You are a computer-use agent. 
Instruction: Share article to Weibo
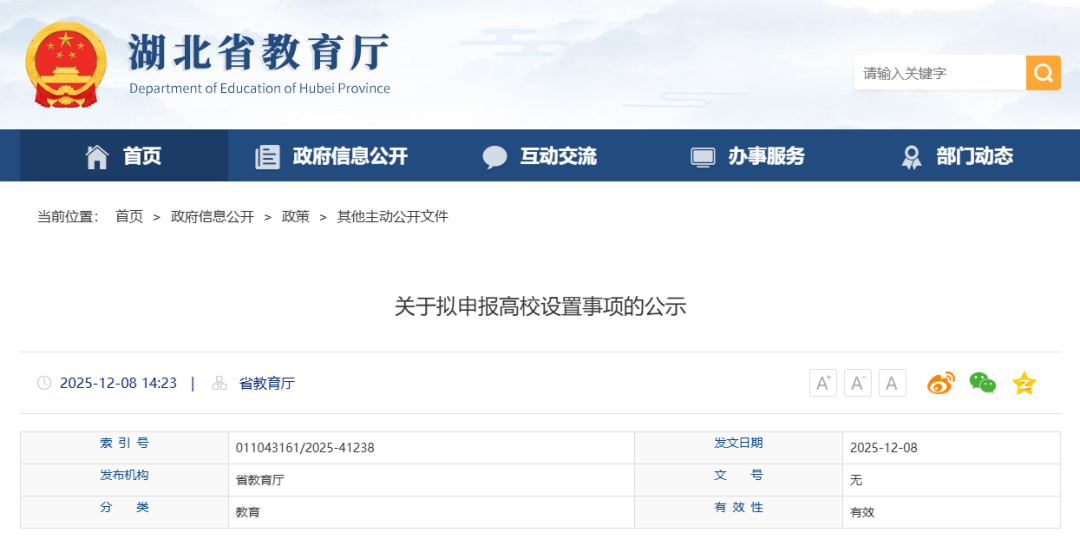tap(941, 383)
